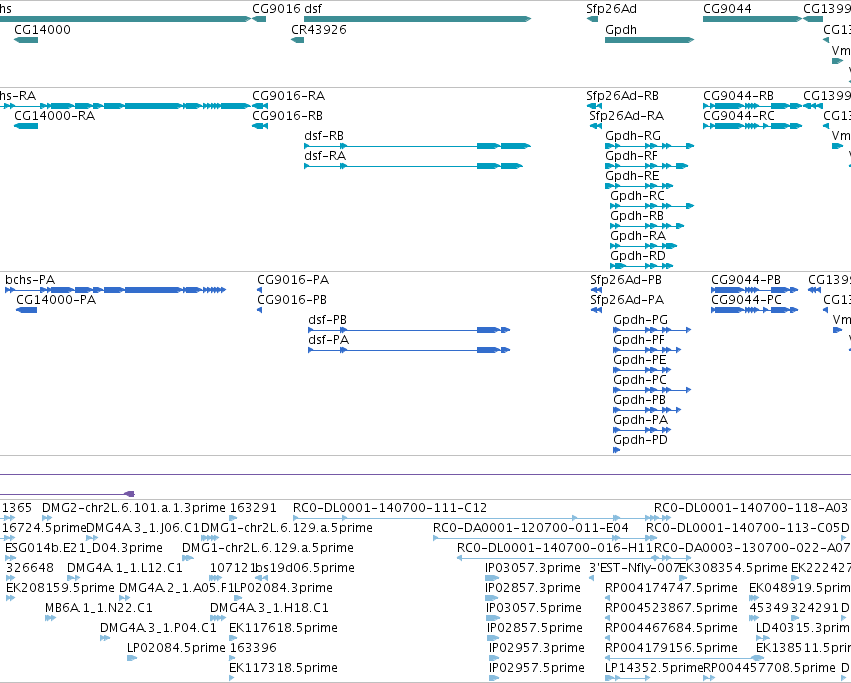Click EST DMG4A.3_1.H18.C1
Viewport: 851px width, 683px height.
pos(269,608)
